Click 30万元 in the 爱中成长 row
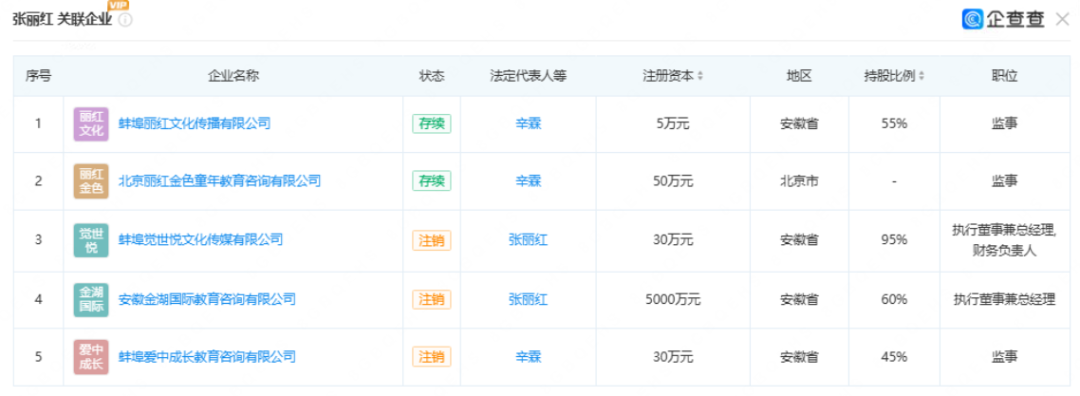This screenshot has width=1080, height=396. (x=673, y=357)
